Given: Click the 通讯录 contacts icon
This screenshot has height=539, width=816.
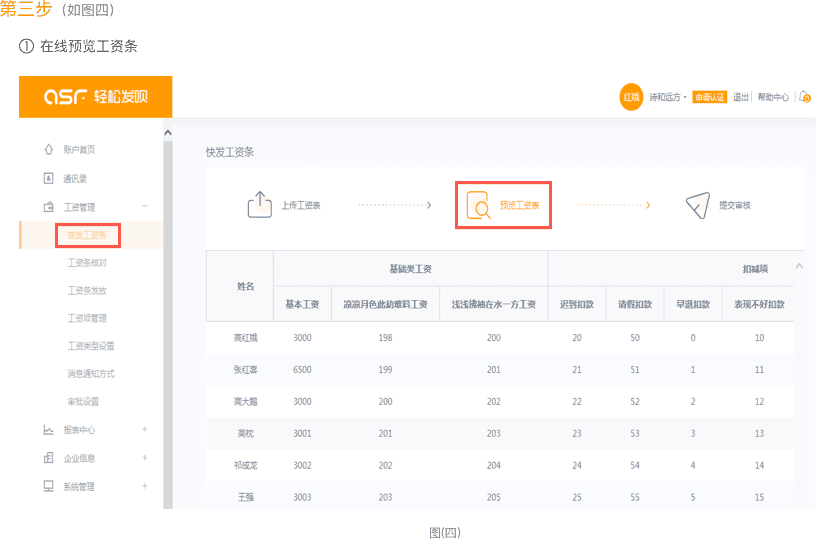Looking at the screenshot, I should [x=48, y=178].
